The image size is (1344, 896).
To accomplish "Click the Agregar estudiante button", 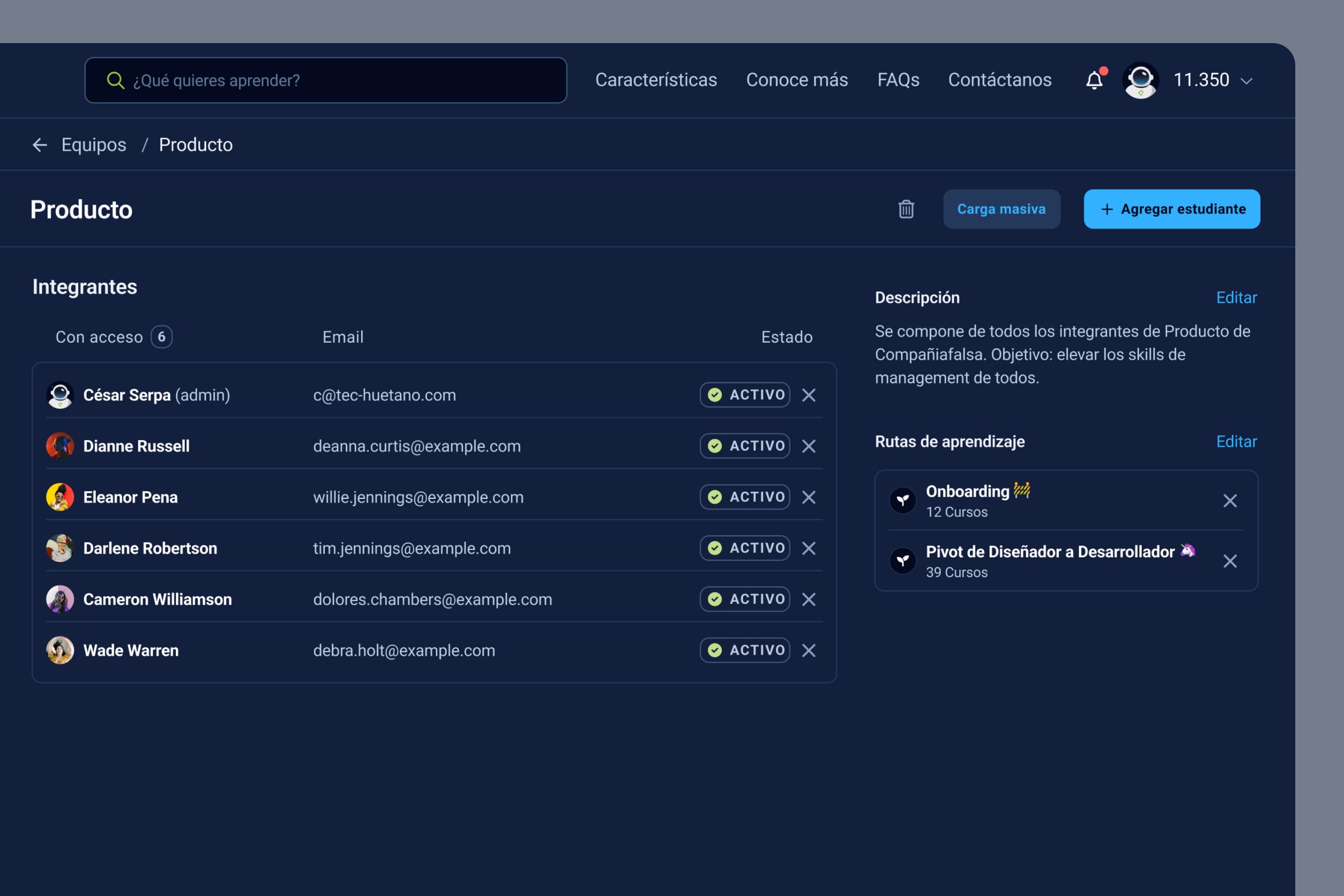I will point(1171,209).
